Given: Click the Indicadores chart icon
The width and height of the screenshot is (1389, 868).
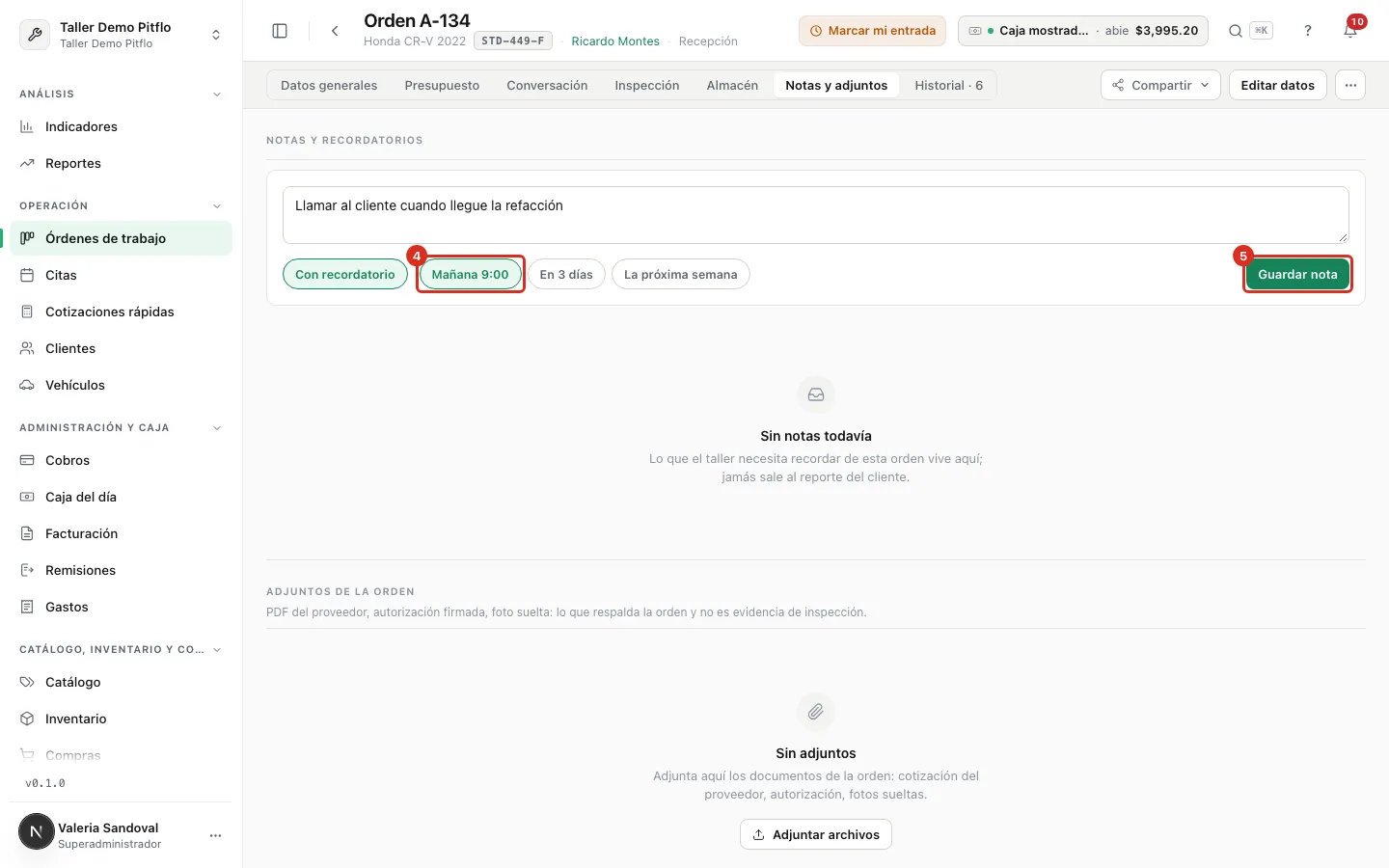Looking at the screenshot, I should click(27, 126).
